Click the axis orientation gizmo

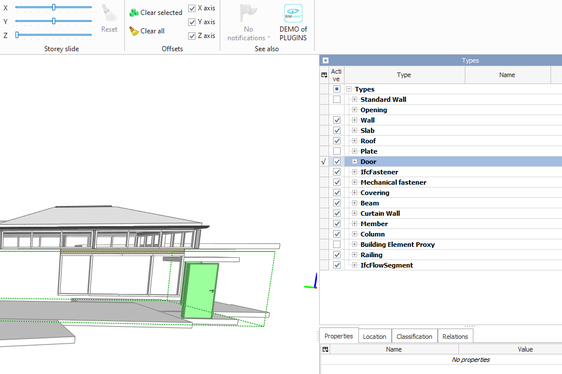311,282
